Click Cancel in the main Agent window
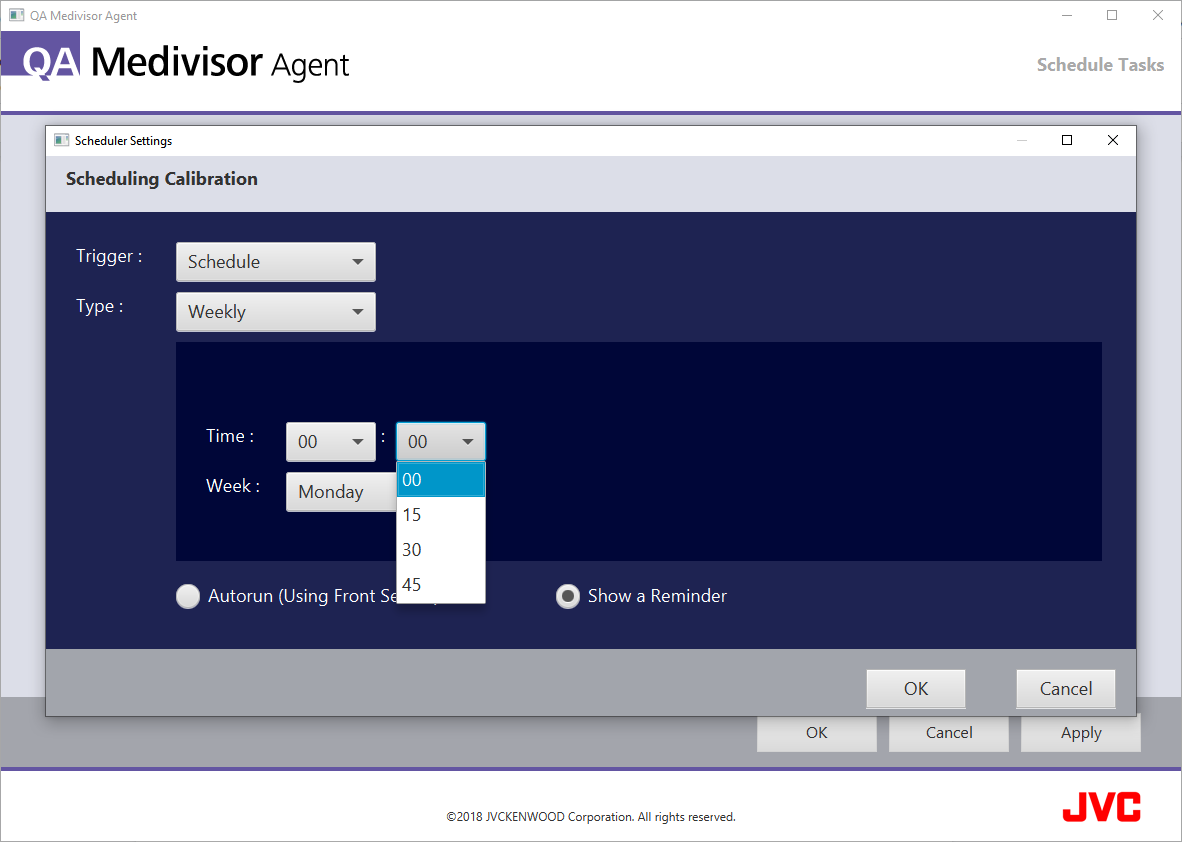 [x=949, y=733]
